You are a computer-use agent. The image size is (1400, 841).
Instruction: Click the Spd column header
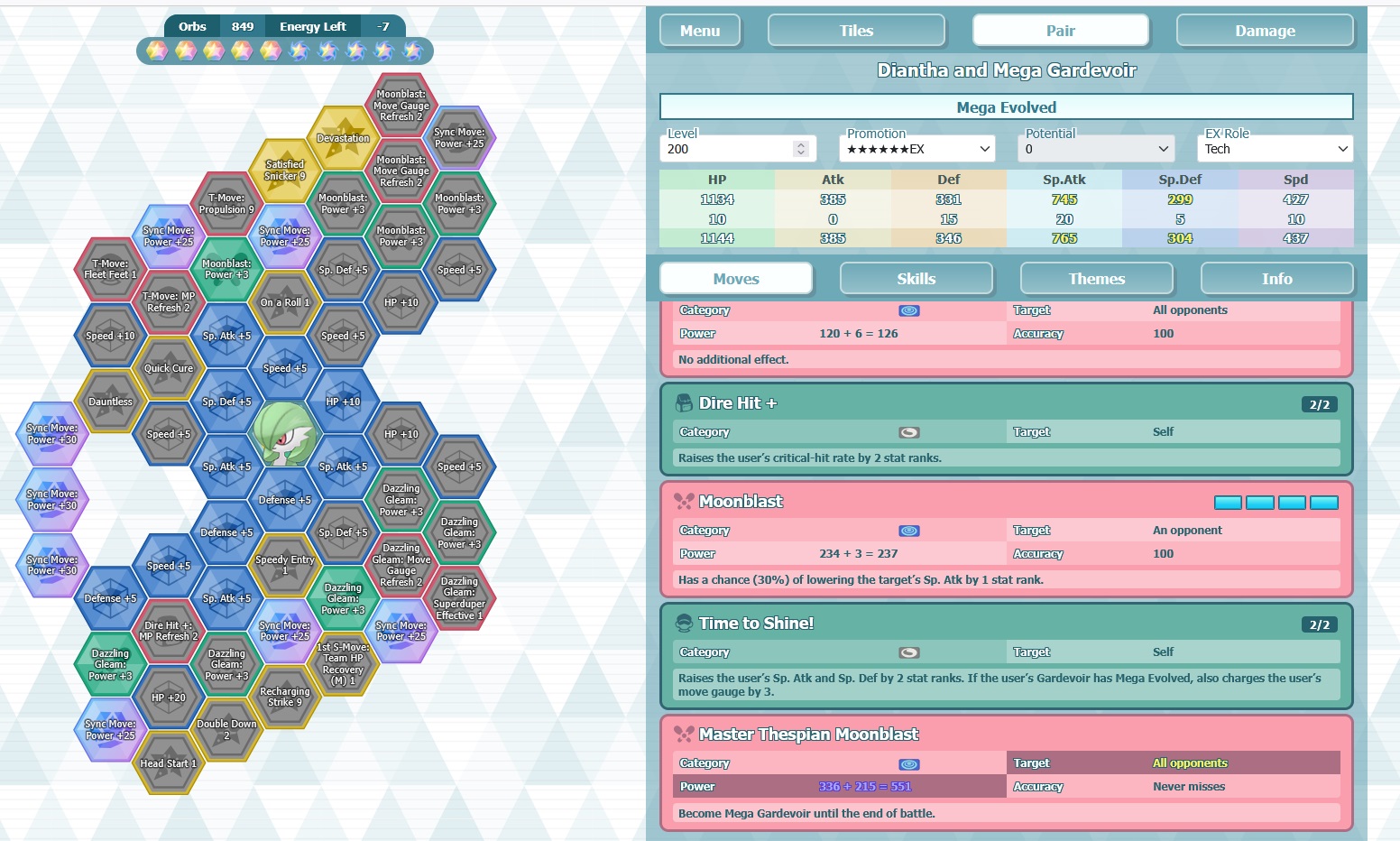1295,180
